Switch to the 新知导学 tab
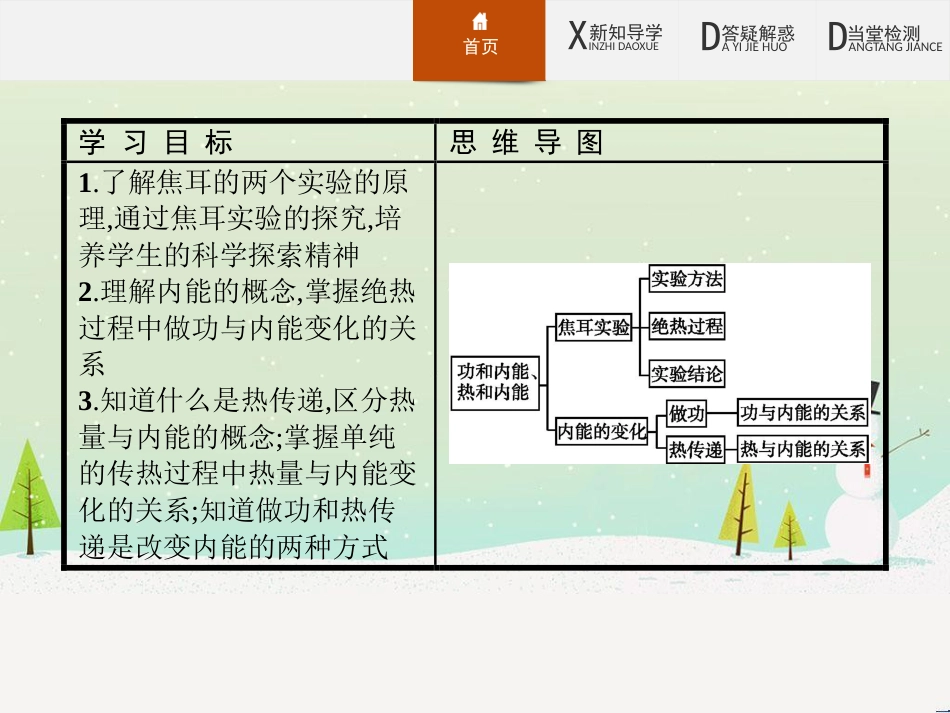Viewport: 950px width, 713px height. pyautogui.click(x=614, y=36)
